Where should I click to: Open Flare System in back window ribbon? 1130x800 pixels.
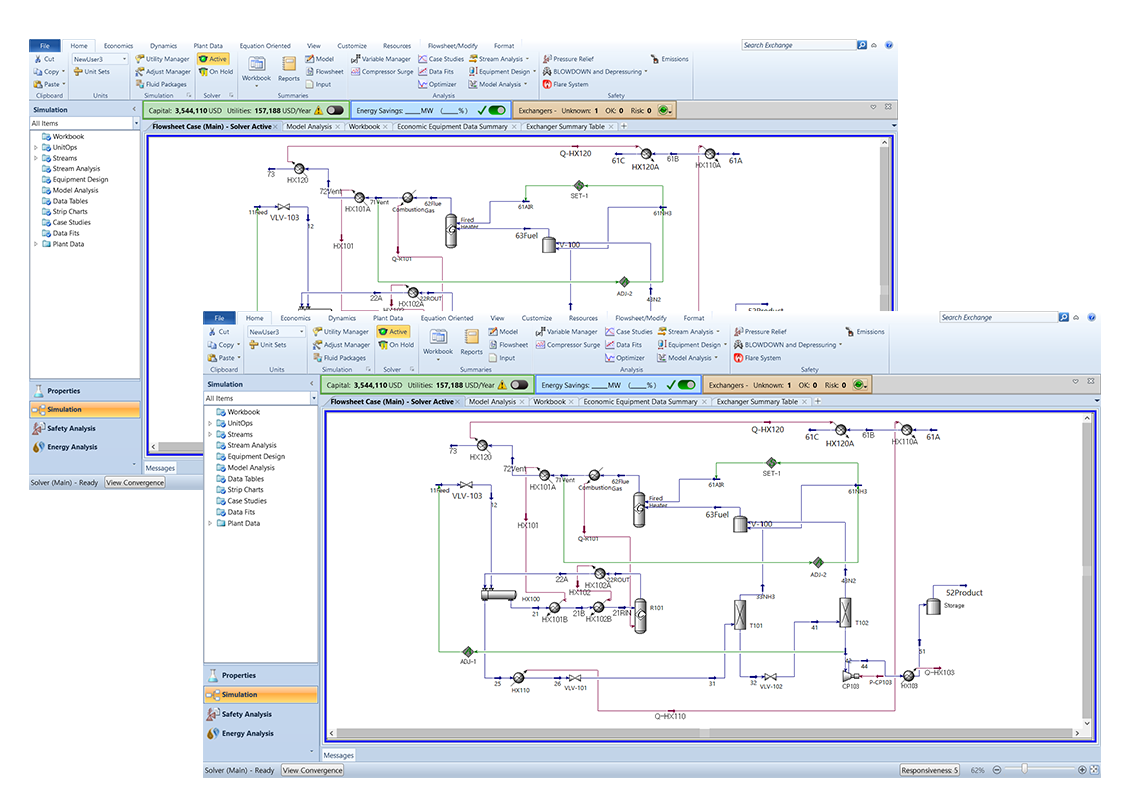(x=566, y=84)
